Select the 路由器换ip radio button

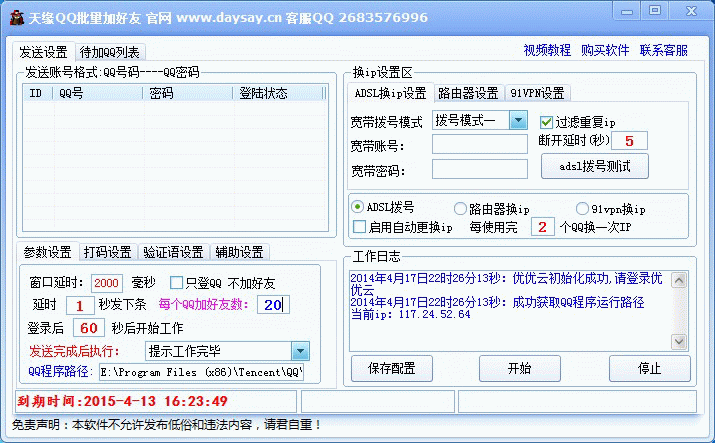click(460, 209)
